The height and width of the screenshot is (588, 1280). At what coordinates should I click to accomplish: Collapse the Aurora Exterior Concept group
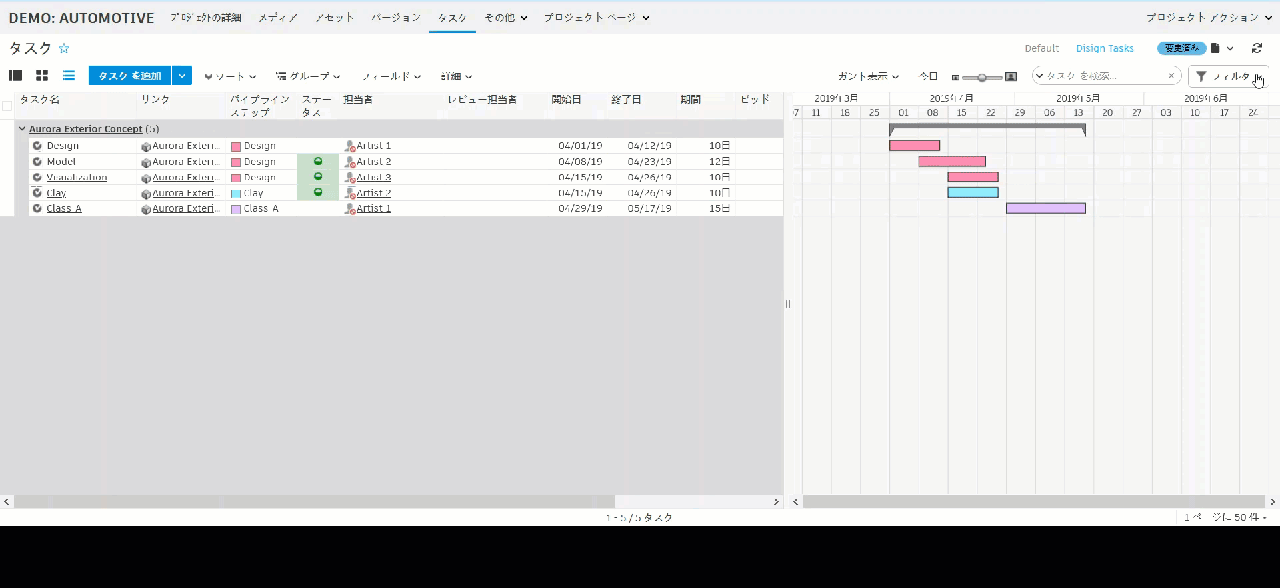pos(22,128)
